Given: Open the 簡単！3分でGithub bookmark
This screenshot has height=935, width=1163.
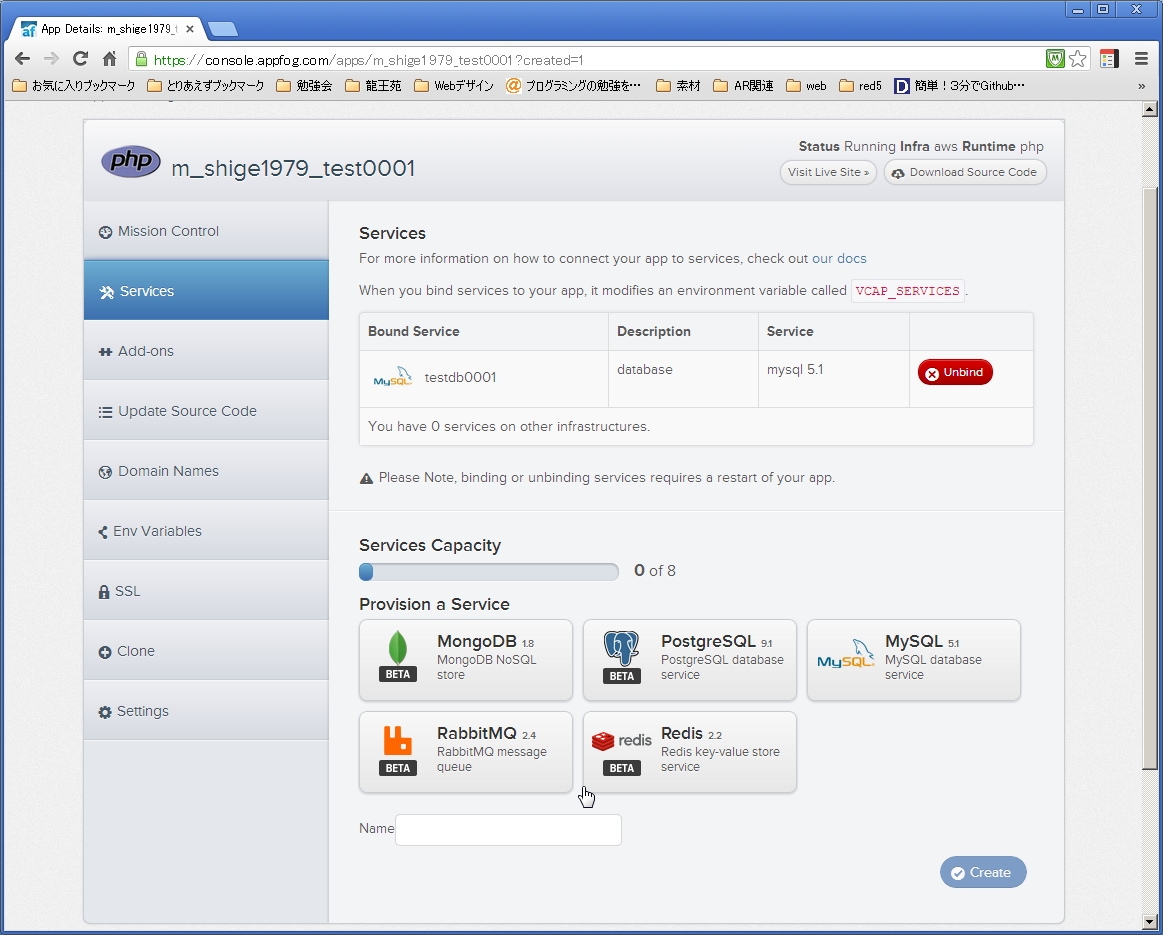Looking at the screenshot, I should (960, 86).
